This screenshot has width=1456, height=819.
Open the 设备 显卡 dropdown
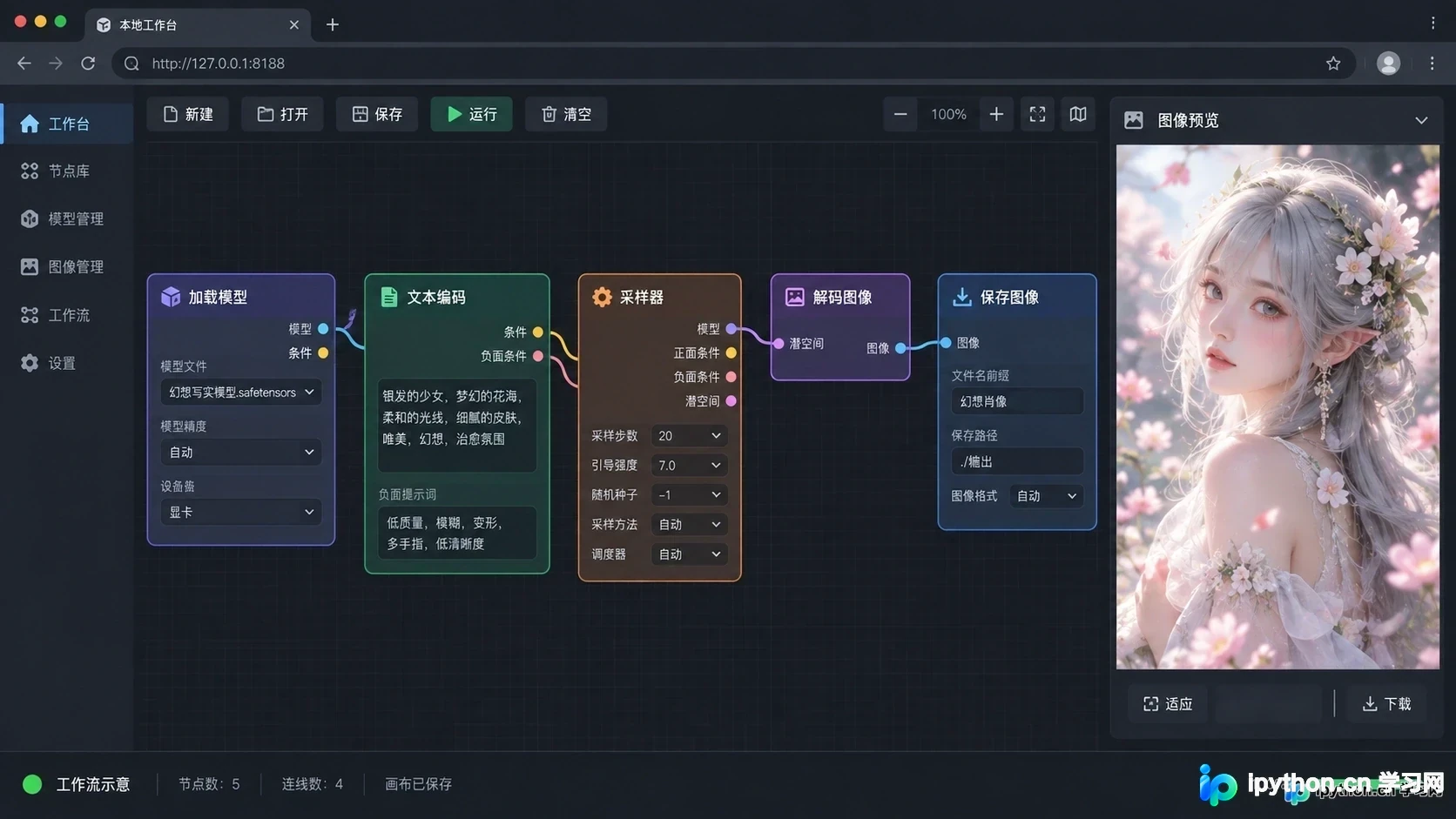(241, 513)
